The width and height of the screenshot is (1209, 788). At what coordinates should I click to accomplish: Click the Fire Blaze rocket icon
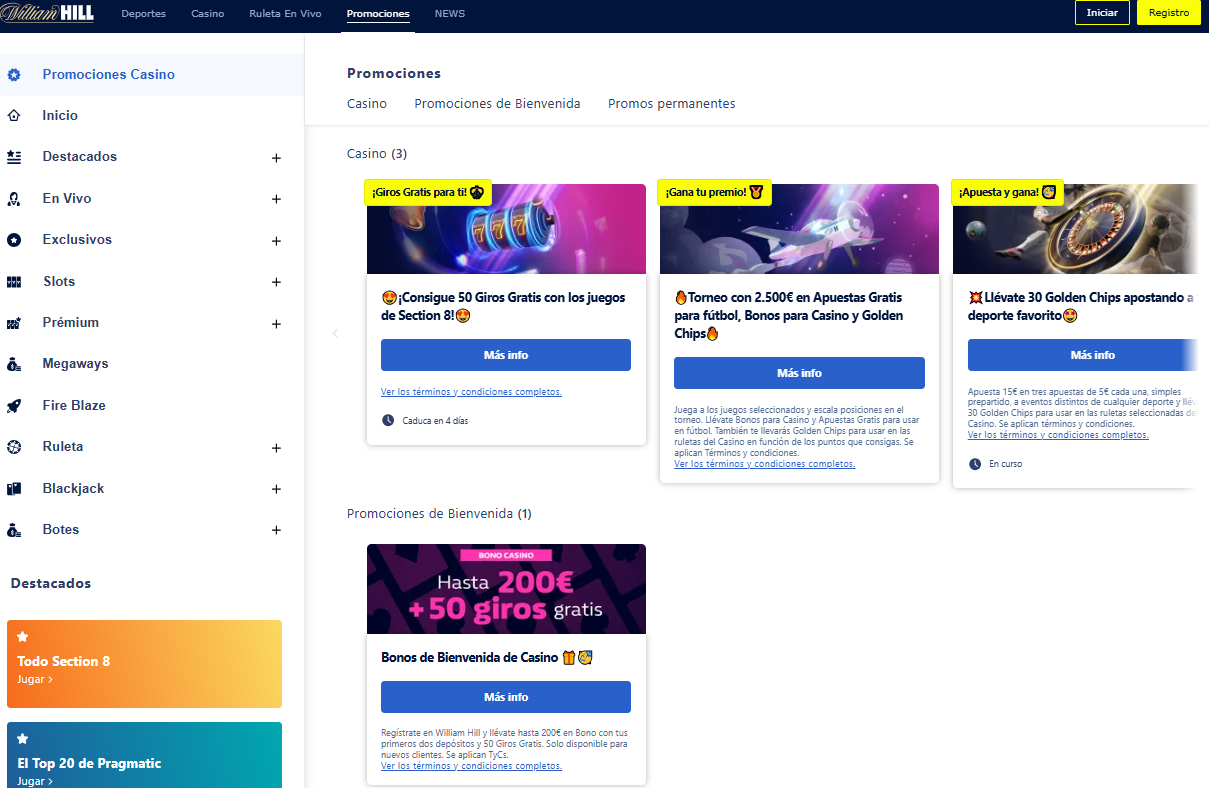coord(14,406)
